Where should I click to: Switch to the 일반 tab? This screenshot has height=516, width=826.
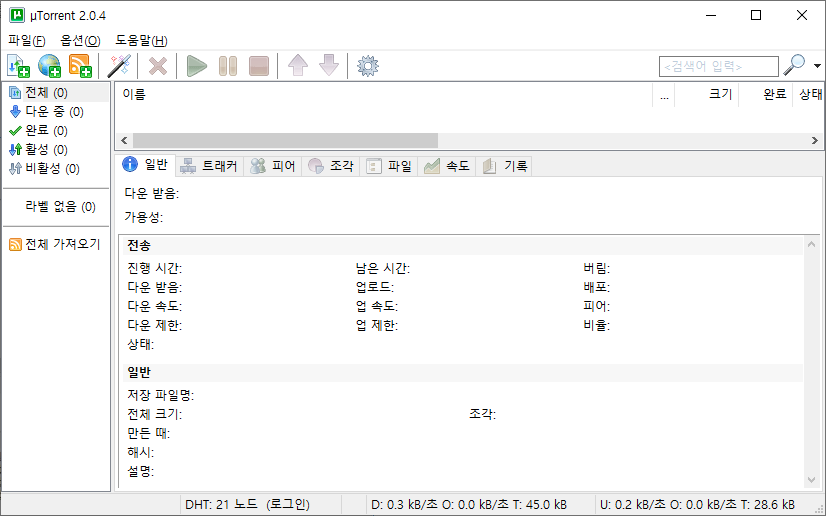(145, 165)
